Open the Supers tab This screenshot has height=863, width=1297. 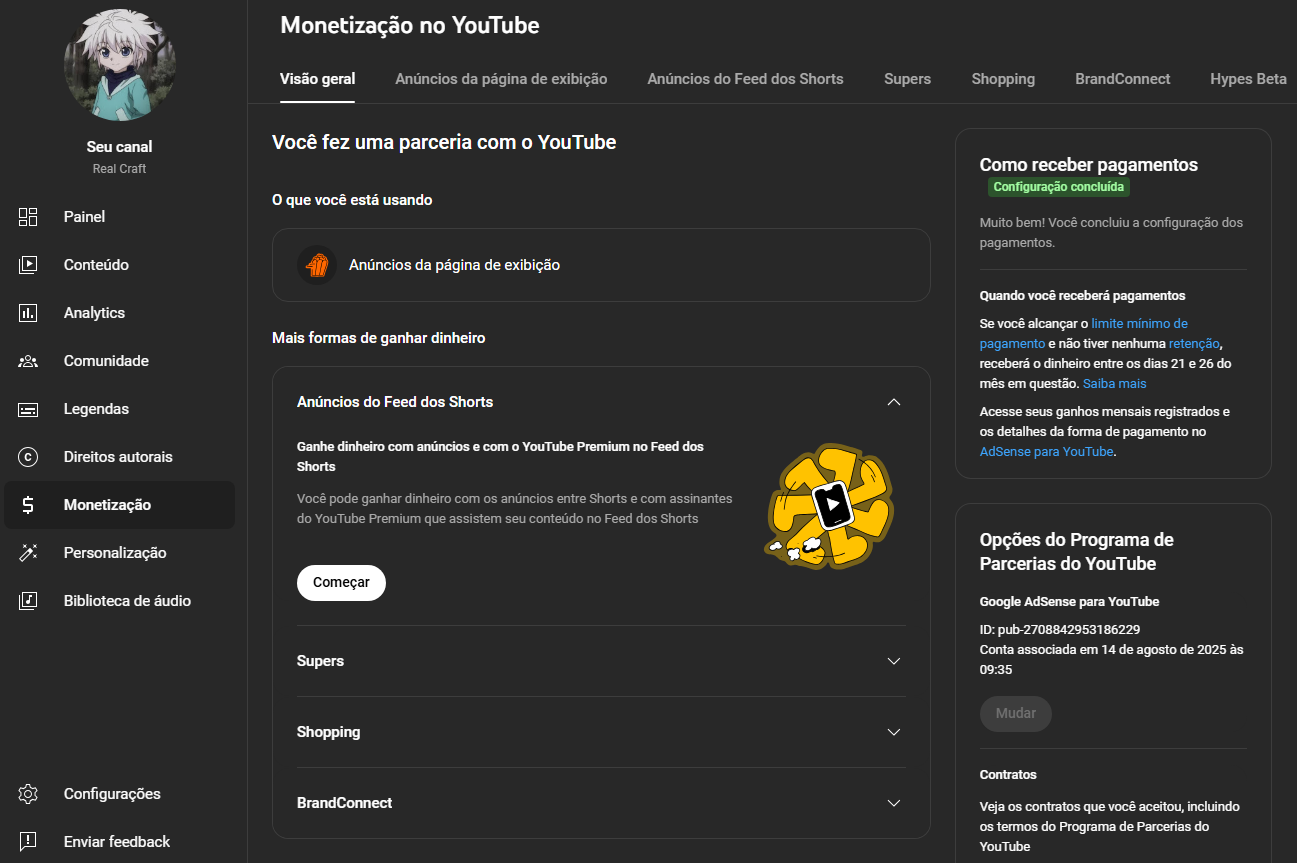907,79
